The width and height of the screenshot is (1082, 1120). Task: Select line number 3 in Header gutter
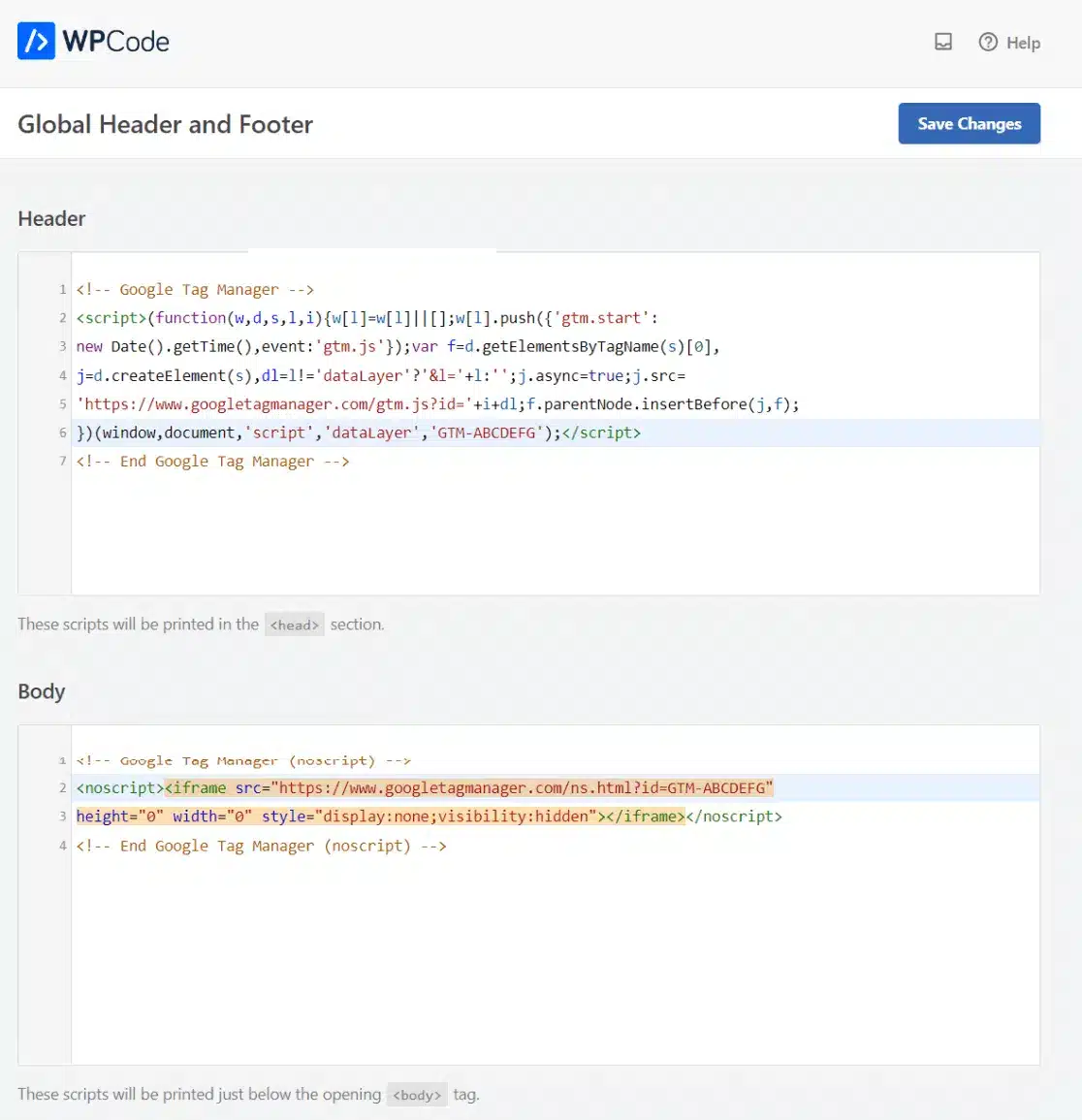pyautogui.click(x=62, y=347)
